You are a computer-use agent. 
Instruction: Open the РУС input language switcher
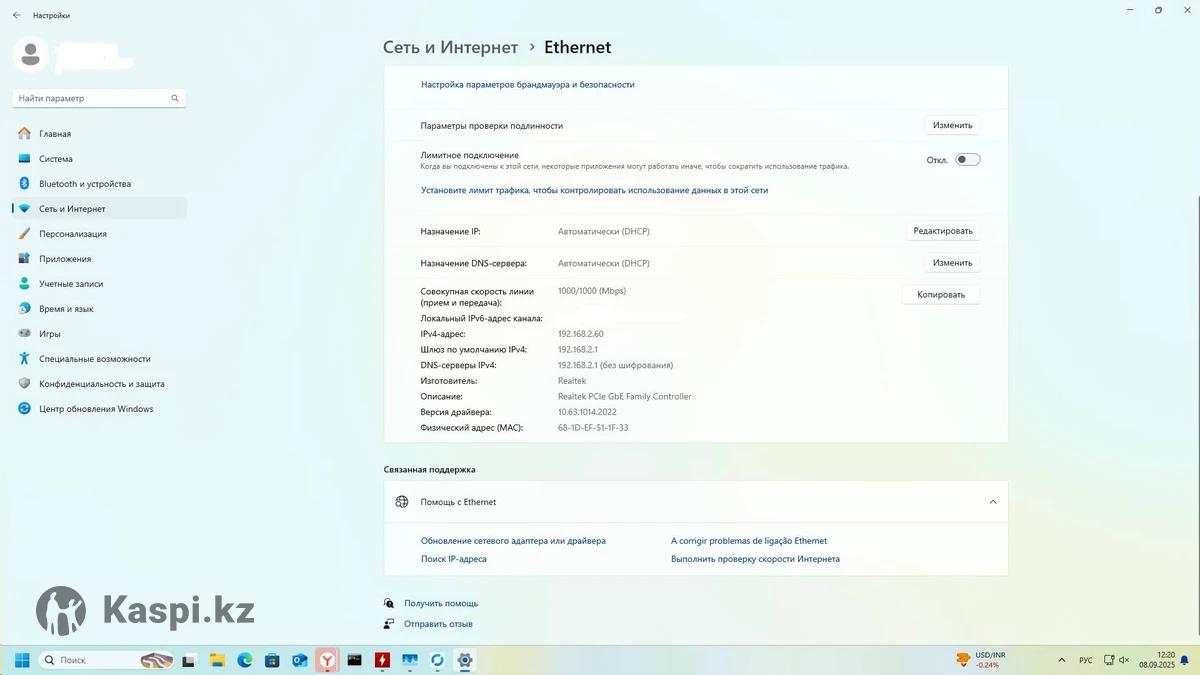coord(1085,660)
